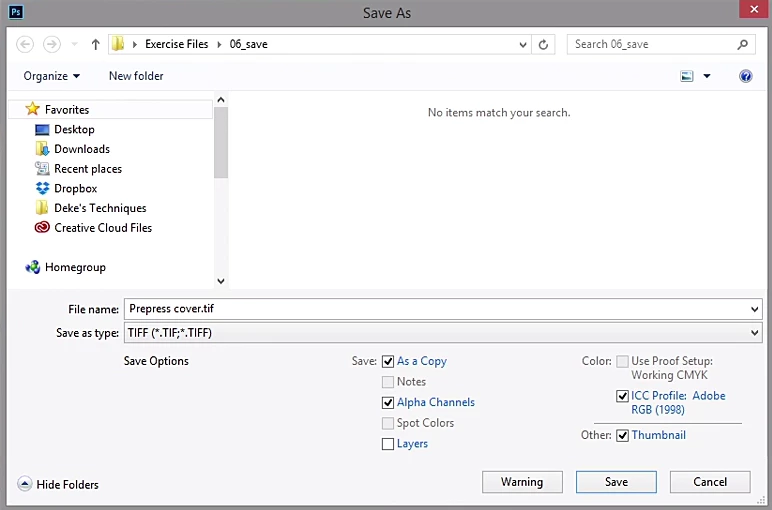Click the Desktop monitor icon

tap(42, 130)
